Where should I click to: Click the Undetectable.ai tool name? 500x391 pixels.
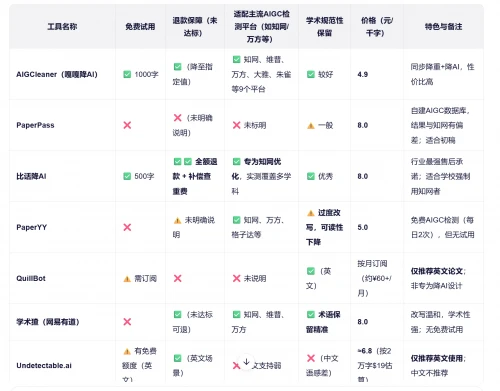coord(44,365)
